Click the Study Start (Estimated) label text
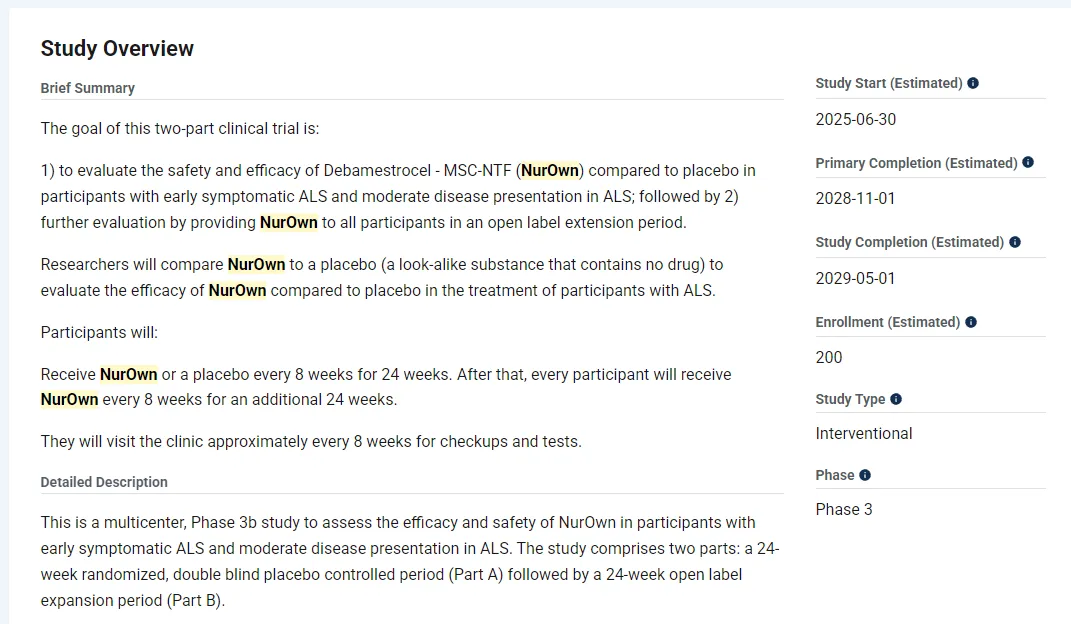Image resolution: width=1071 pixels, height=624 pixels. (888, 83)
